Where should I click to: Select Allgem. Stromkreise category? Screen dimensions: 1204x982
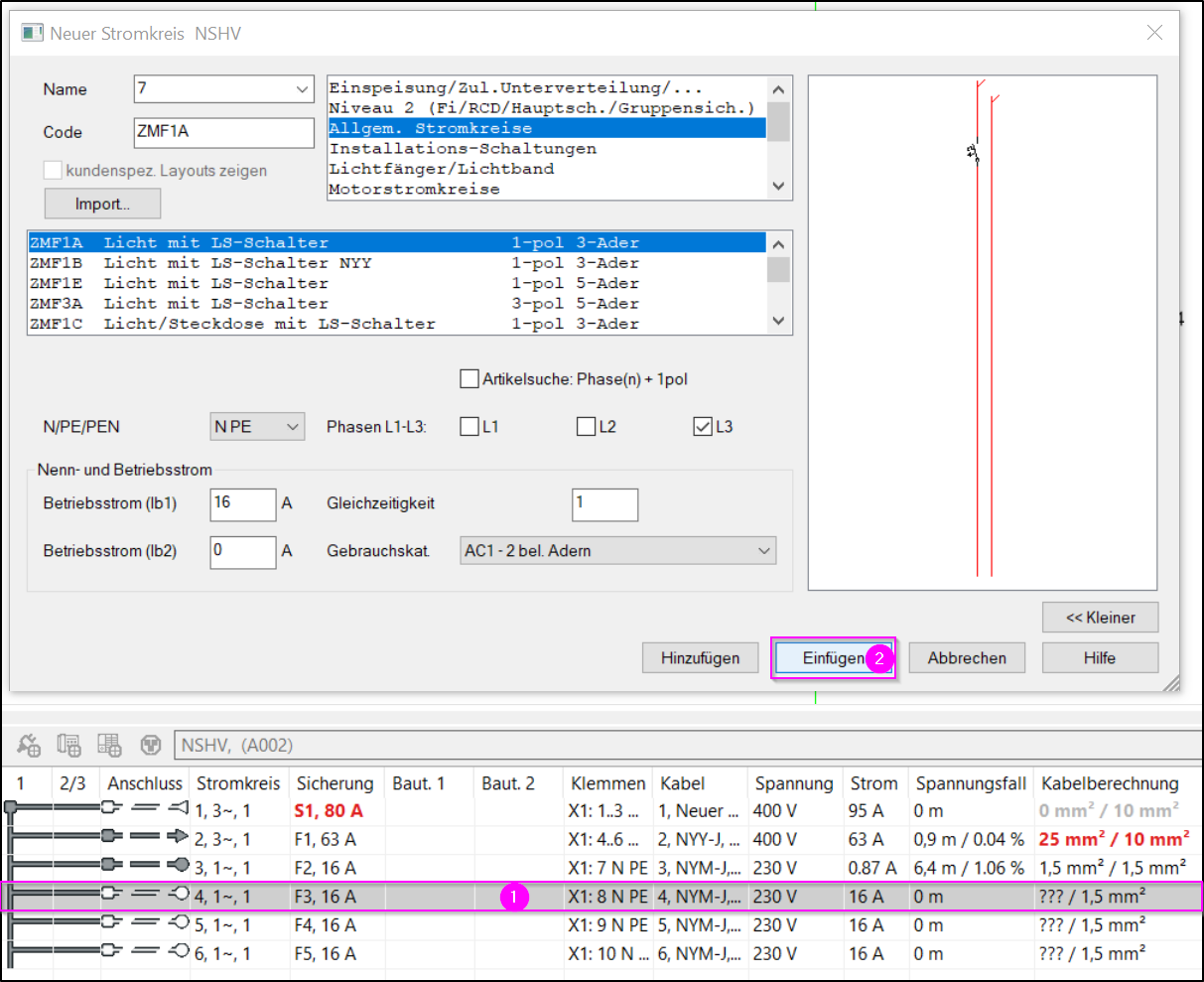click(547, 128)
